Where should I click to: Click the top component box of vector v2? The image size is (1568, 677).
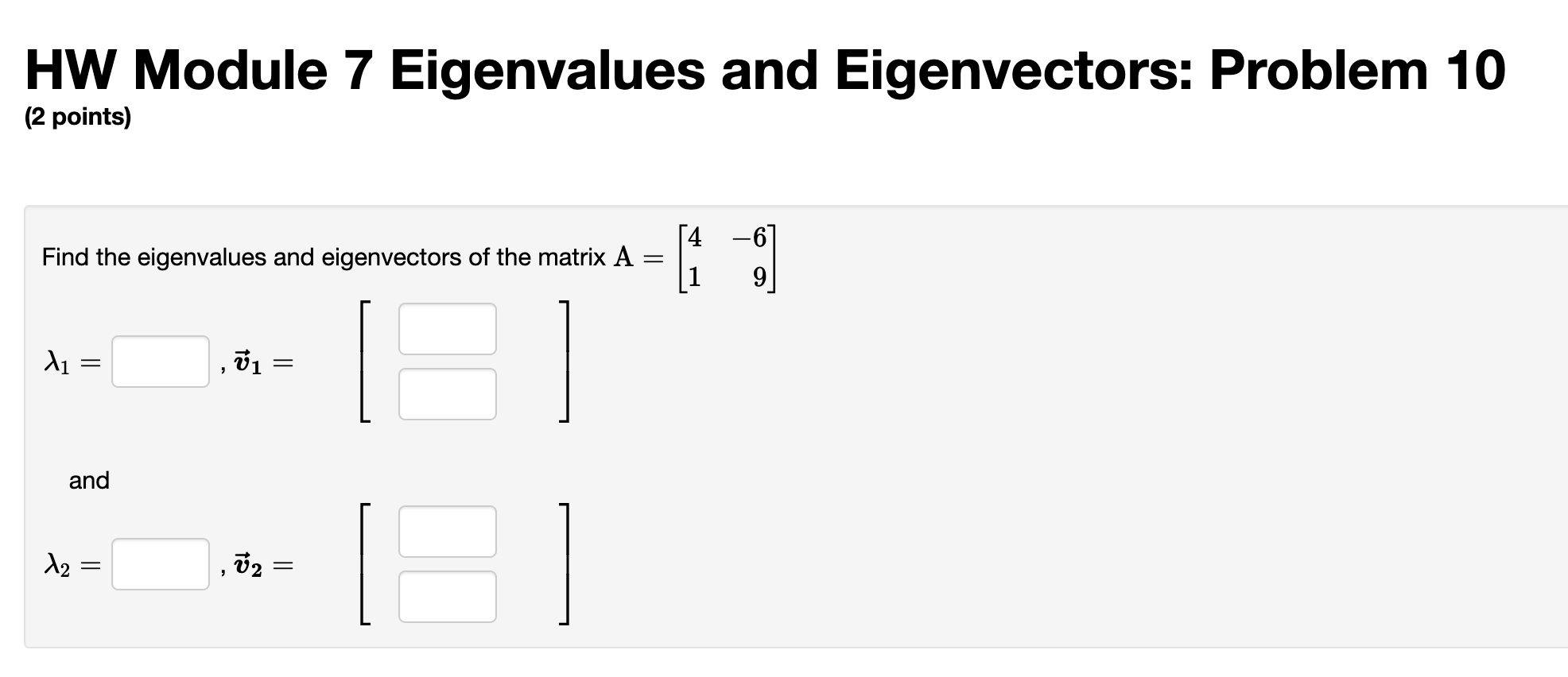click(x=447, y=532)
